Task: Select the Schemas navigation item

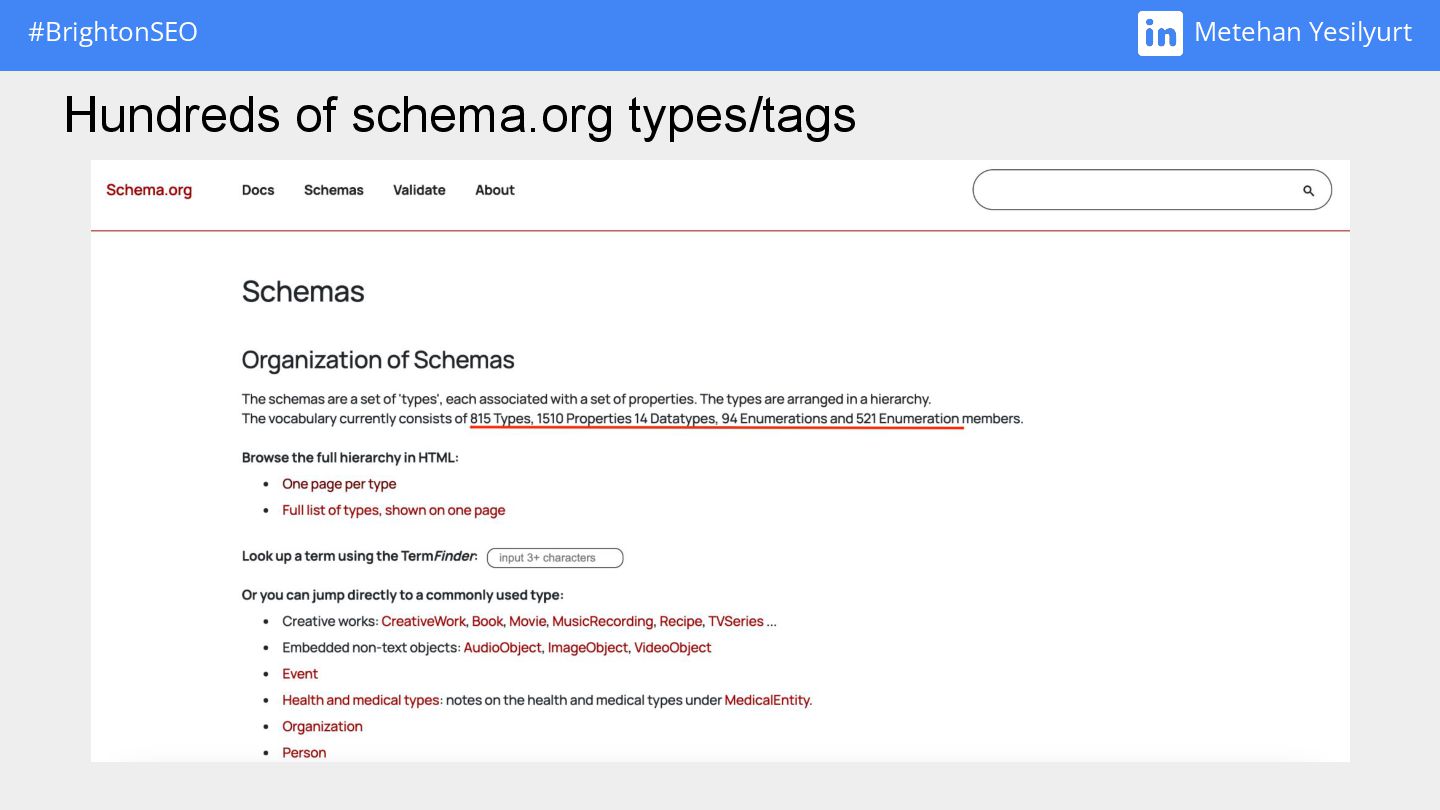Action: [x=334, y=190]
